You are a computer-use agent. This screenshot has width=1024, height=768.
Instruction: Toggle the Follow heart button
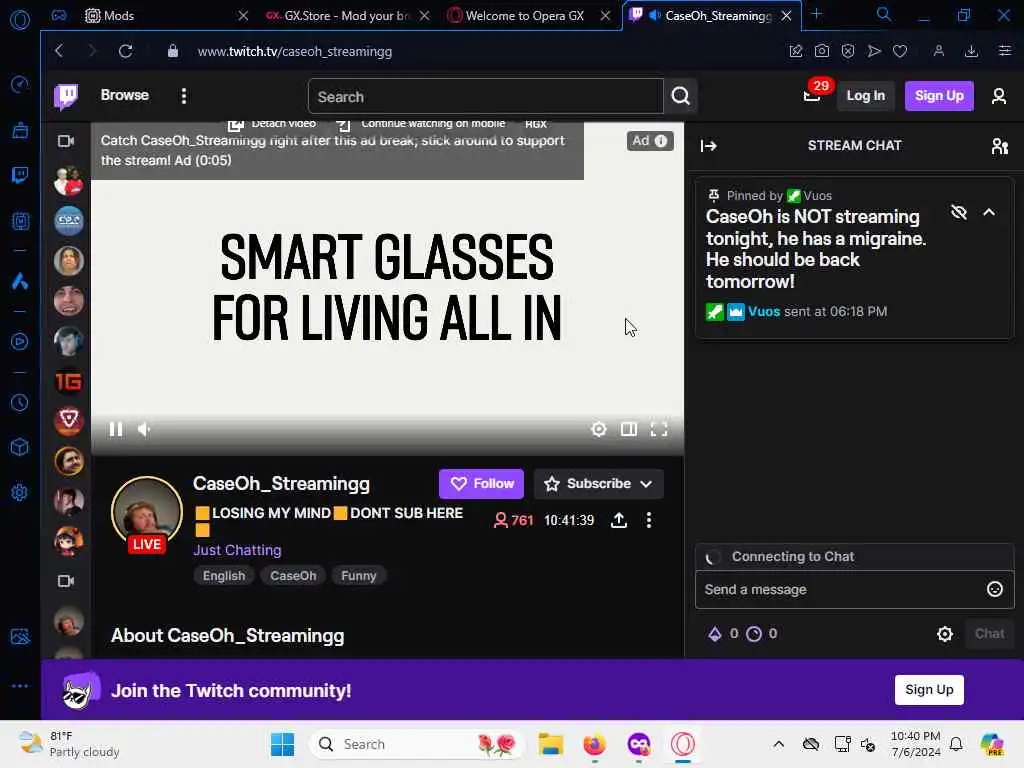(481, 484)
